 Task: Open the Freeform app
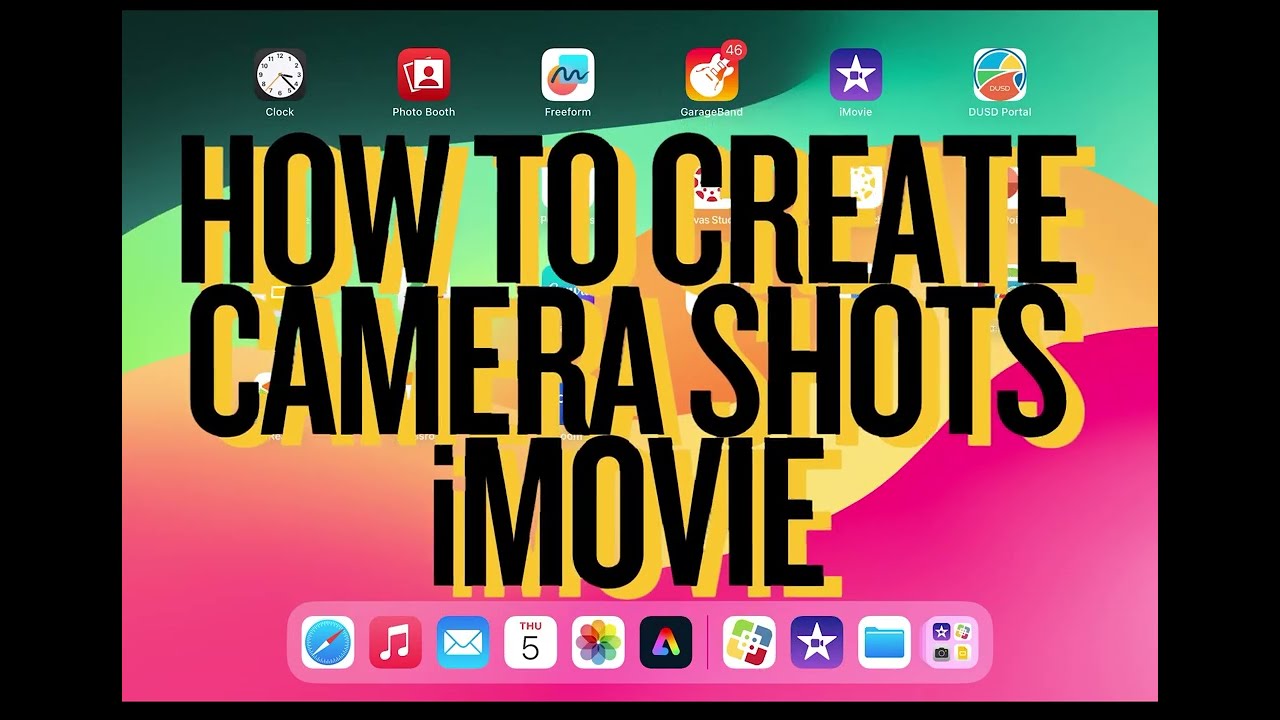568,75
